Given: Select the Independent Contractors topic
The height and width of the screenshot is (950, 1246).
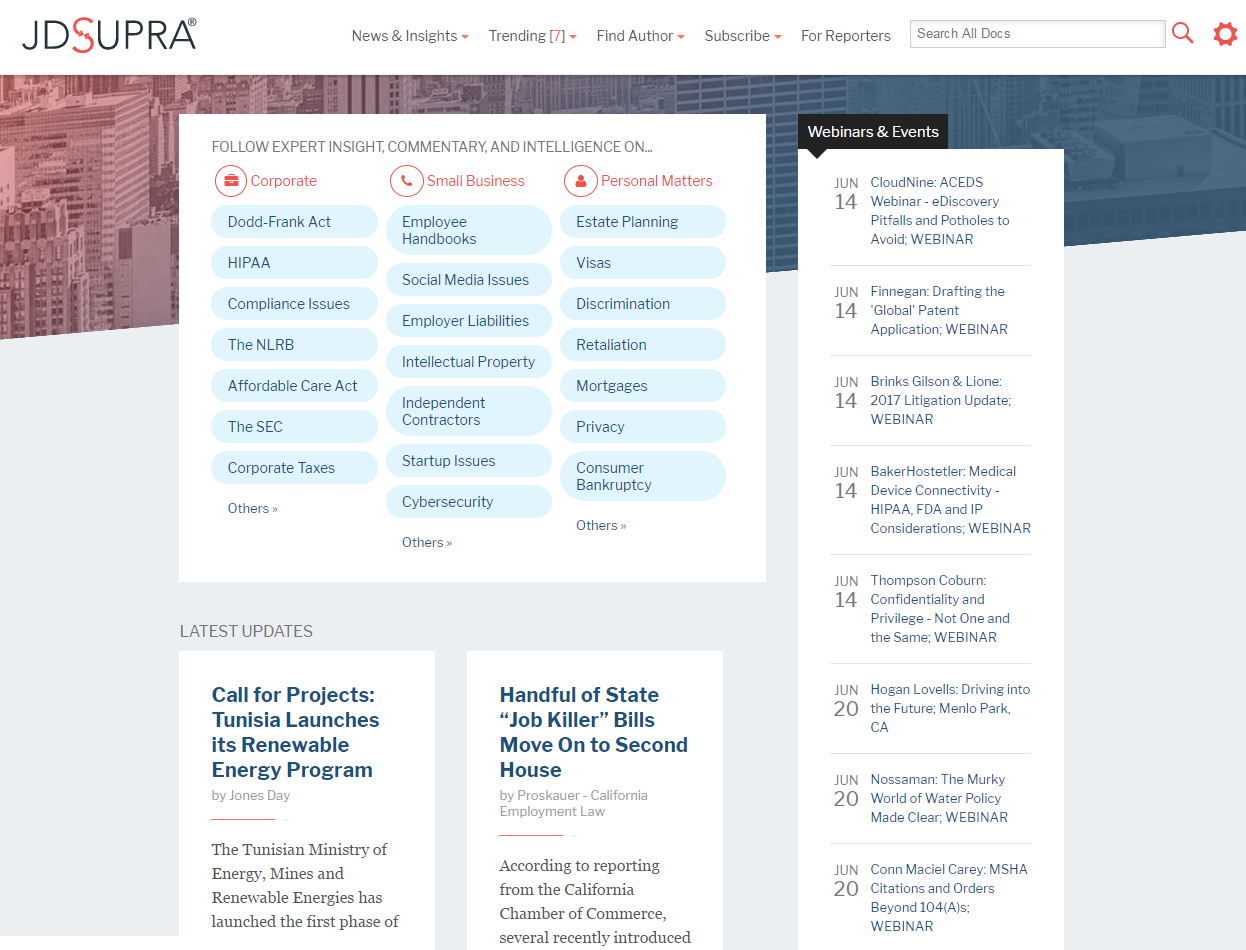Looking at the screenshot, I should [x=469, y=411].
